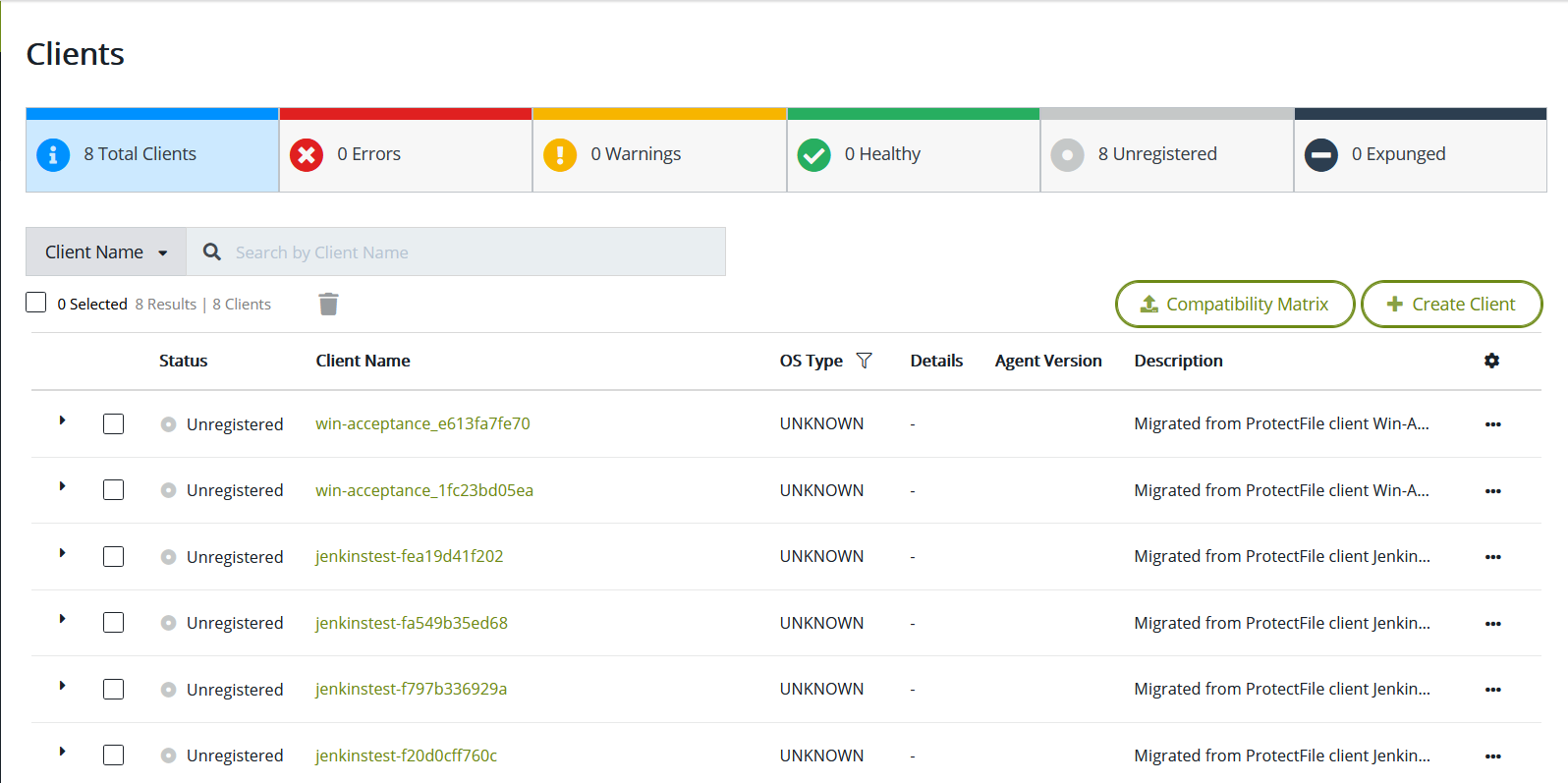Check the box for jenkinstest-fa549b35ed68
This screenshot has width=1568, height=783.
point(114,623)
